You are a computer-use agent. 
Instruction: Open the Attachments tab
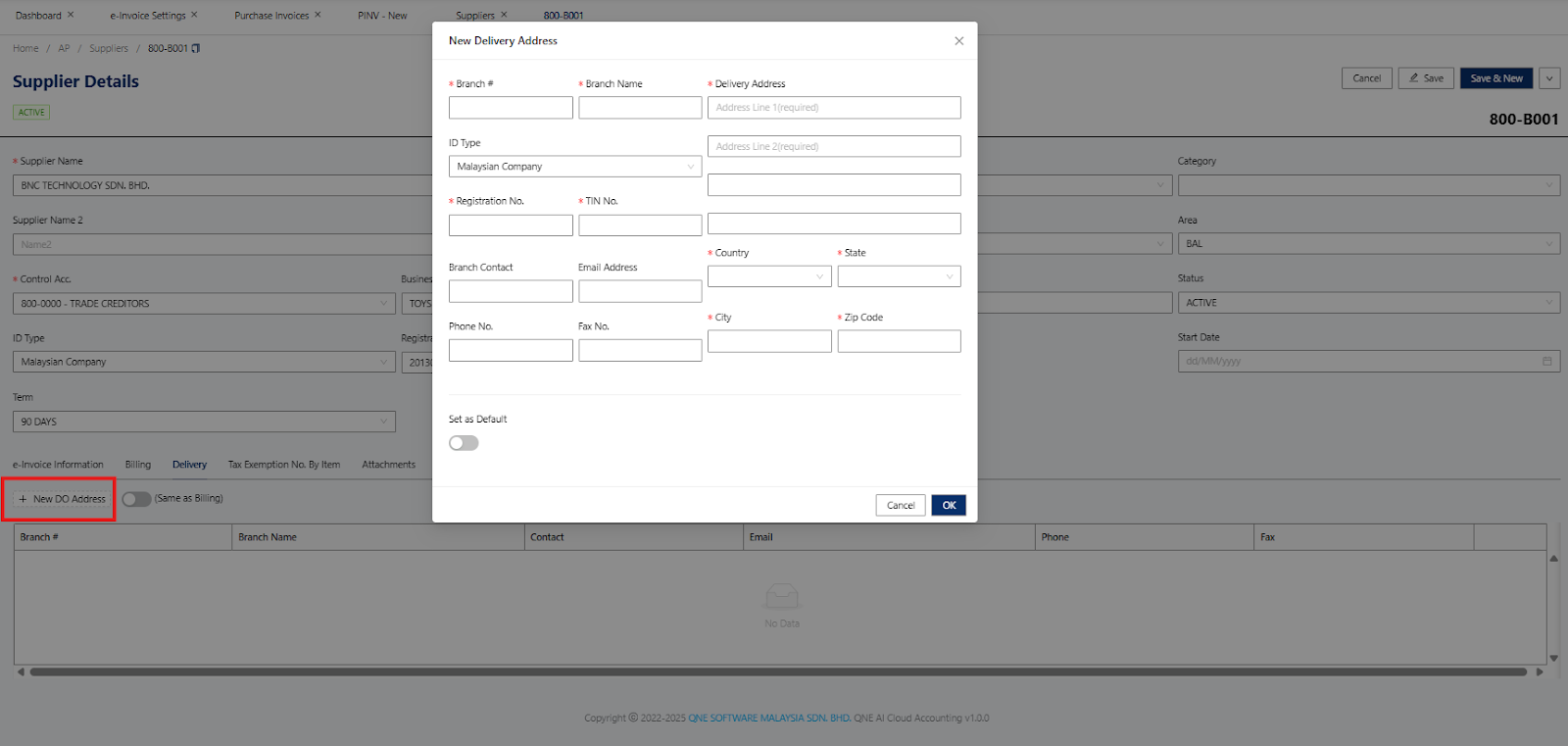point(388,465)
